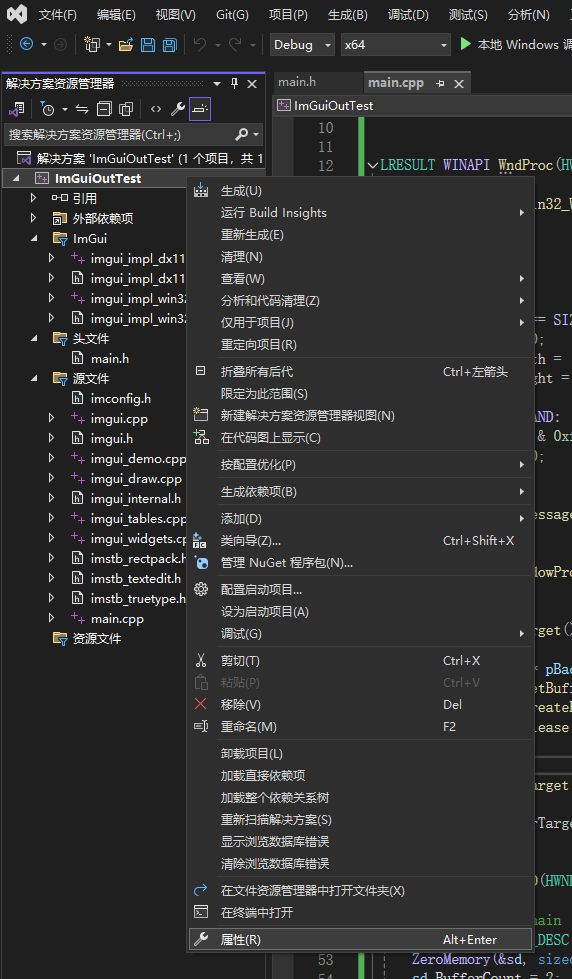Select 重新生成(E) in context menu
572x979 pixels.
(x=360, y=235)
